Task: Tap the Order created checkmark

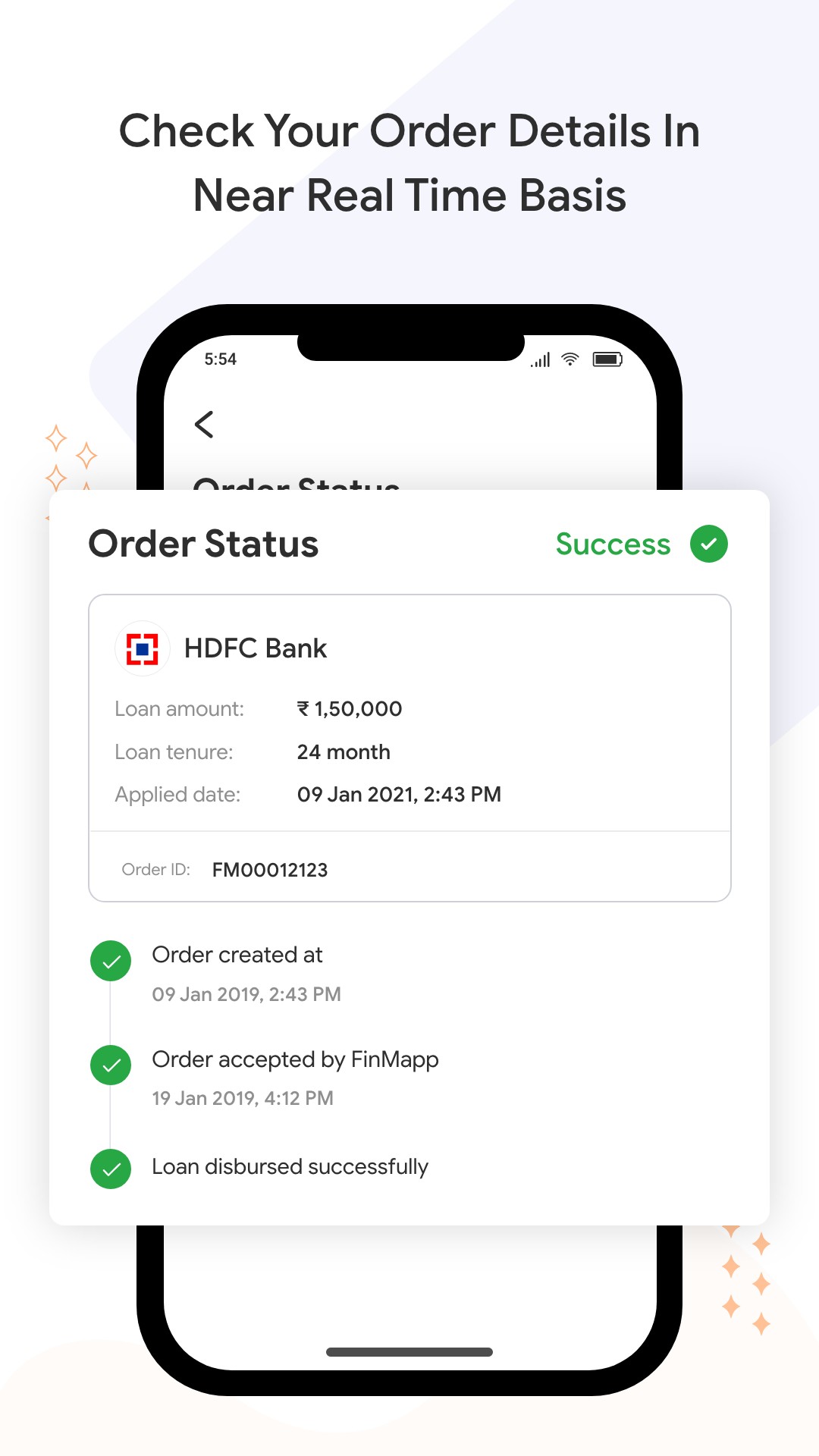Action: pos(111,961)
